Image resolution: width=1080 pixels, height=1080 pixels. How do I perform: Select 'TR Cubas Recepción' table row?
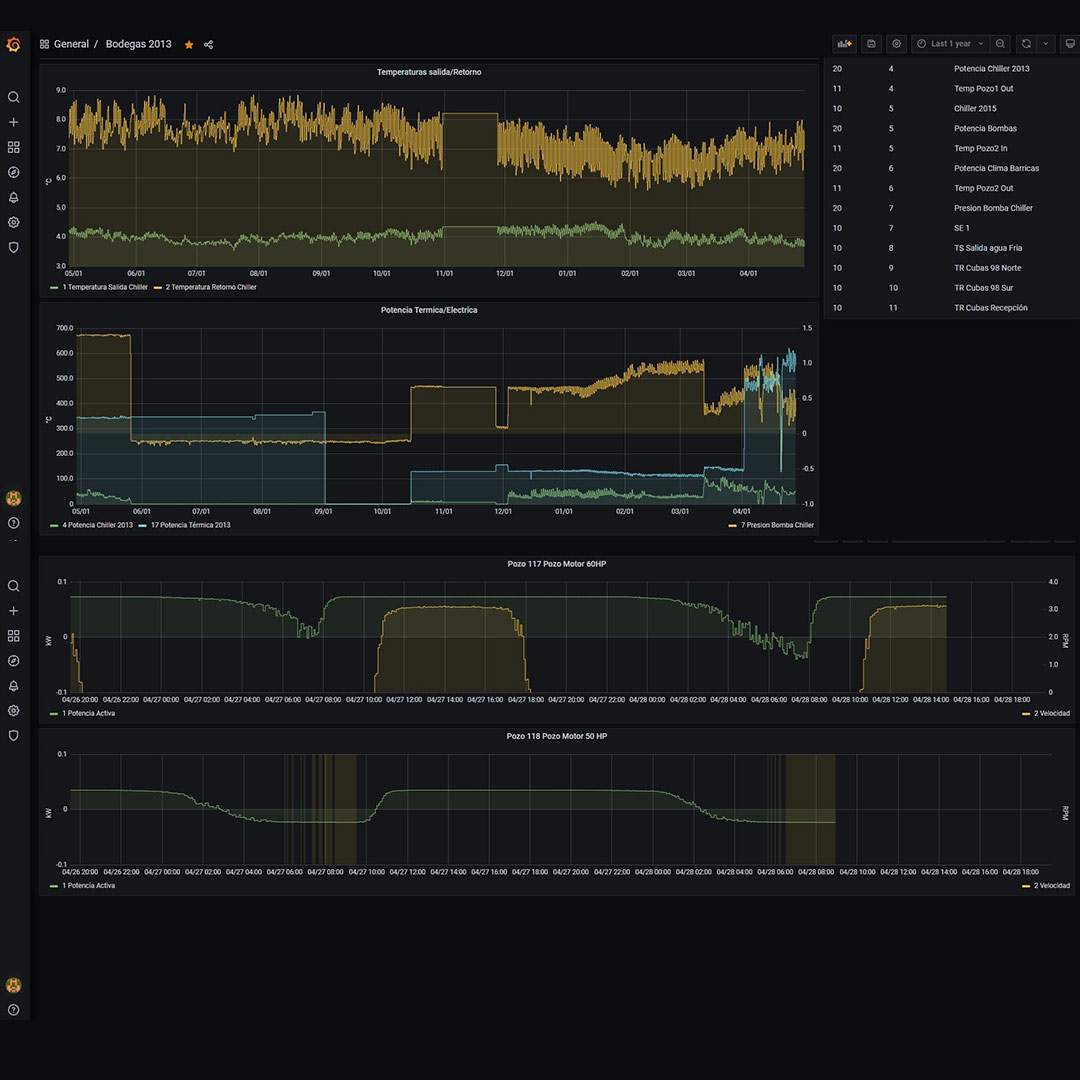951,309
